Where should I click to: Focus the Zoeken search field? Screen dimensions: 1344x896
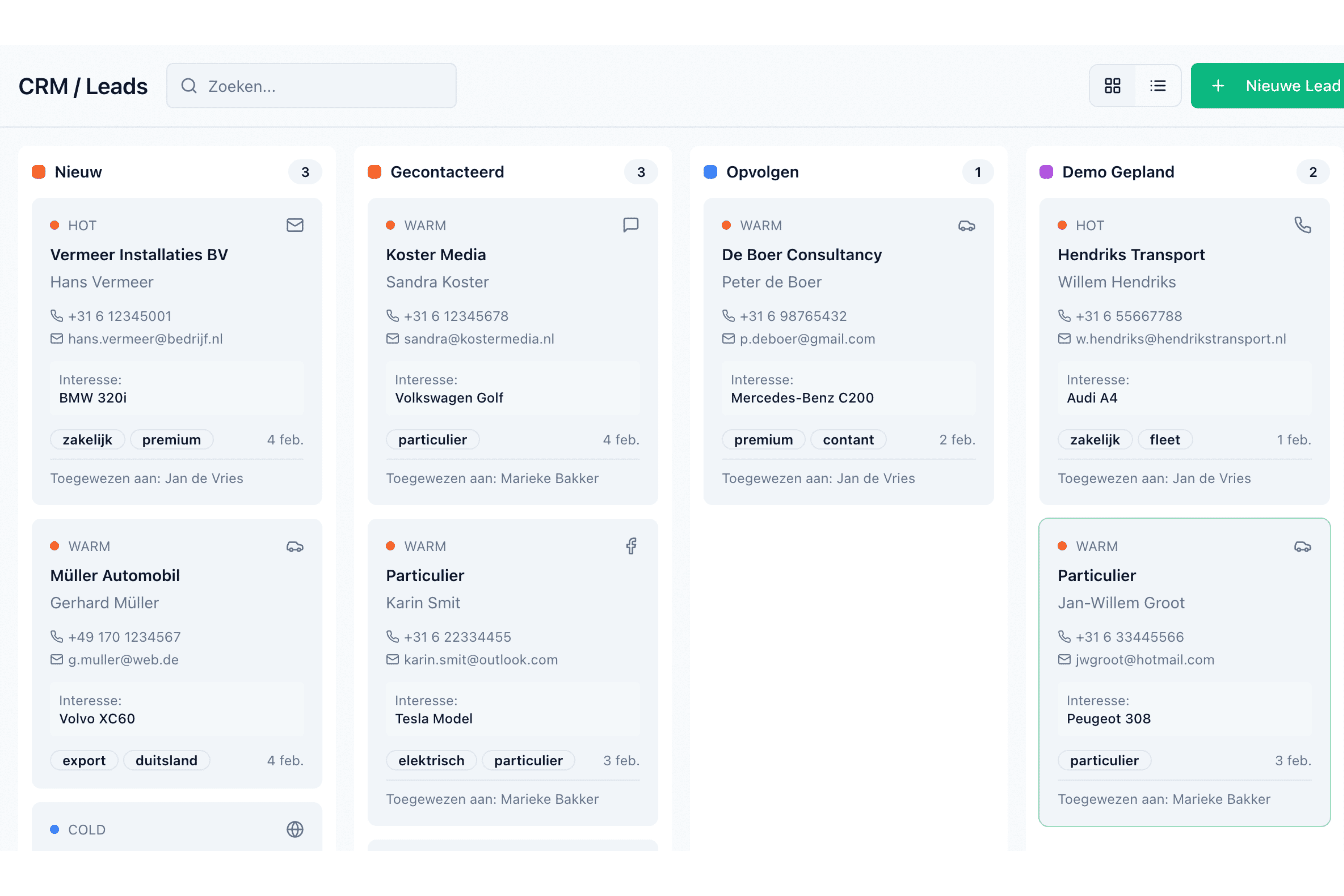click(311, 86)
